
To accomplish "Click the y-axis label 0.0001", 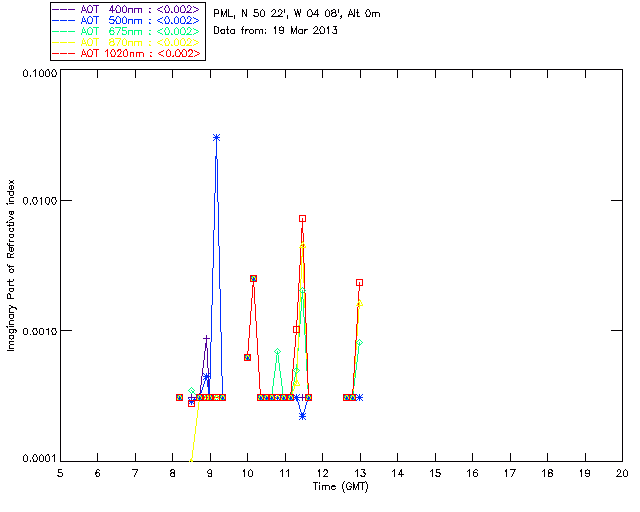I will pyautogui.click(x=39, y=459).
